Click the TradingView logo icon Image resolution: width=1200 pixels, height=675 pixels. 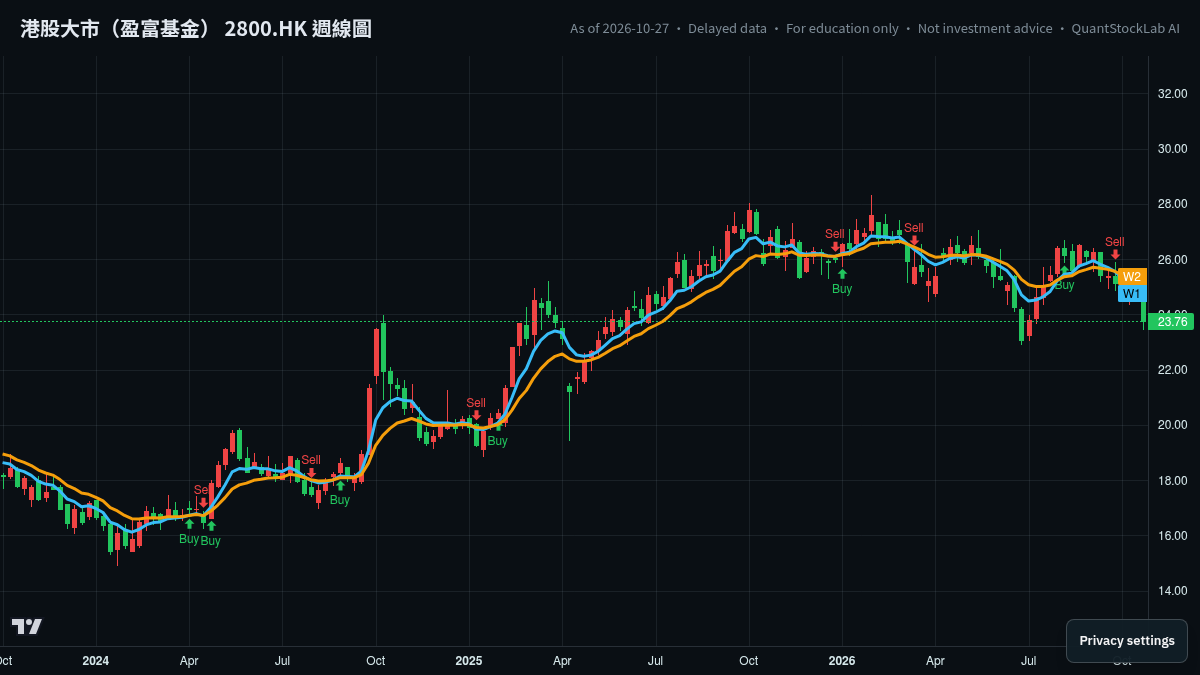(27, 627)
